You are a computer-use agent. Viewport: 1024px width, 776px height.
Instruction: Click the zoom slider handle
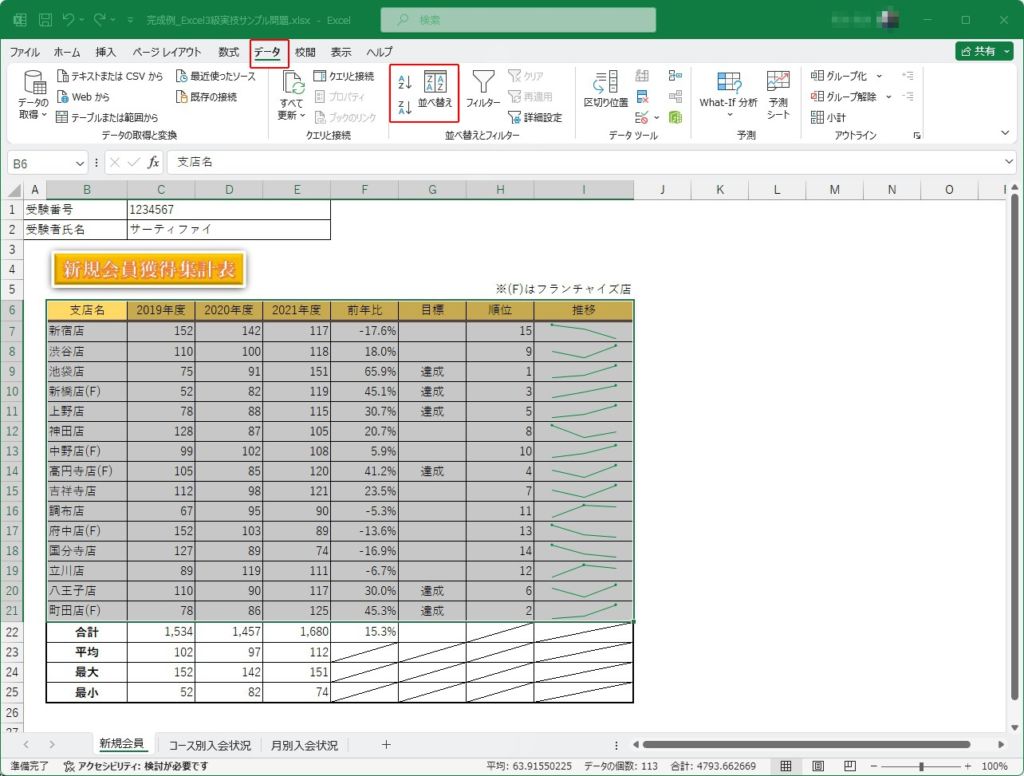pos(921,766)
